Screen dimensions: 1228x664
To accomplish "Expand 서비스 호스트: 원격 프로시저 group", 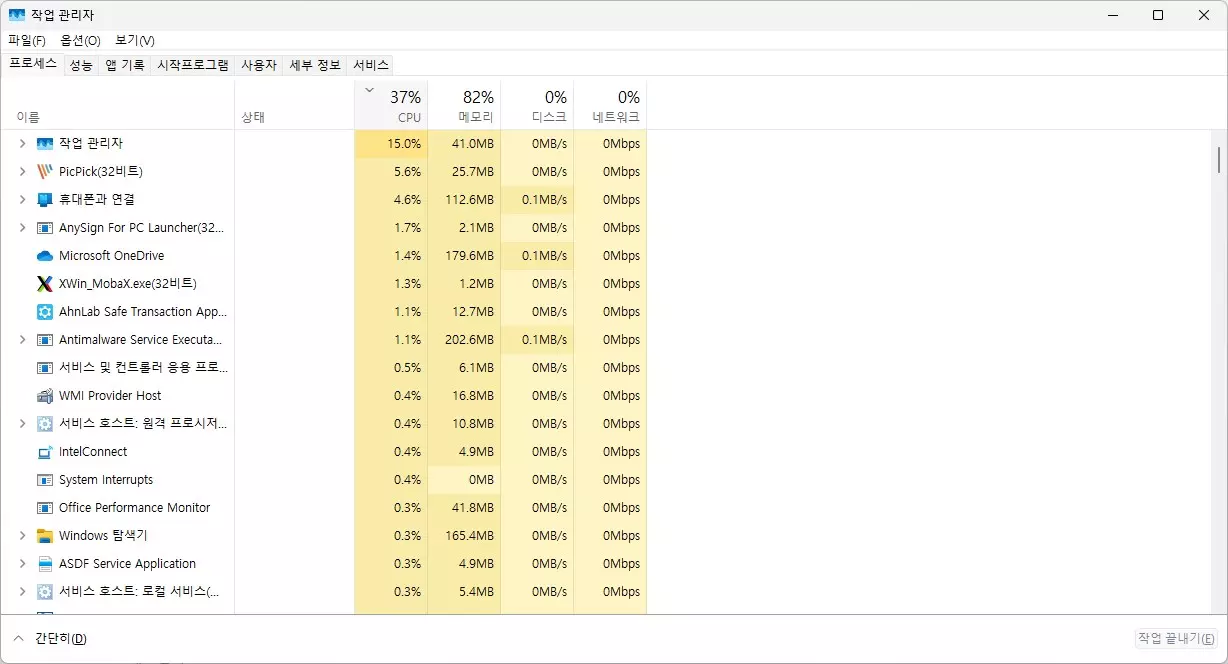I will point(22,424).
